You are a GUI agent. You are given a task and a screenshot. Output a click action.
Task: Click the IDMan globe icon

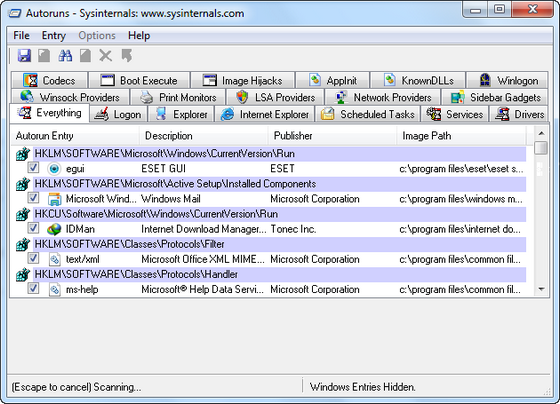click(54, 229)
